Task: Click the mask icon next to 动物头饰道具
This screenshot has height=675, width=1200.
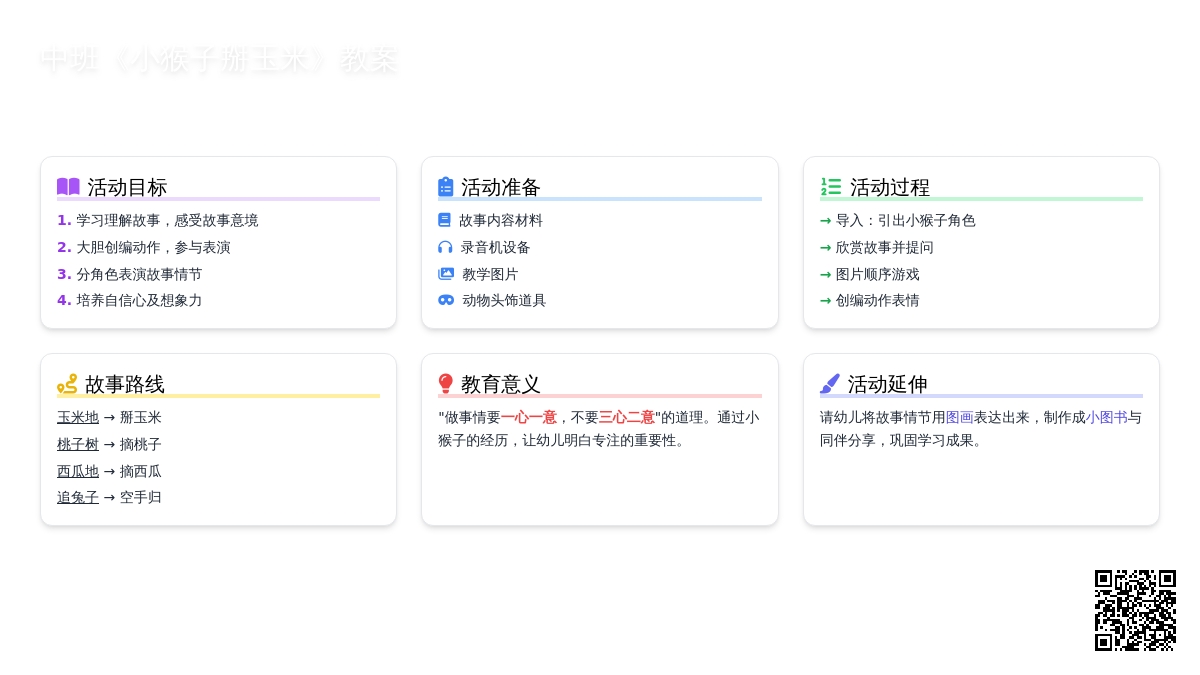Action: click(446, 300)
